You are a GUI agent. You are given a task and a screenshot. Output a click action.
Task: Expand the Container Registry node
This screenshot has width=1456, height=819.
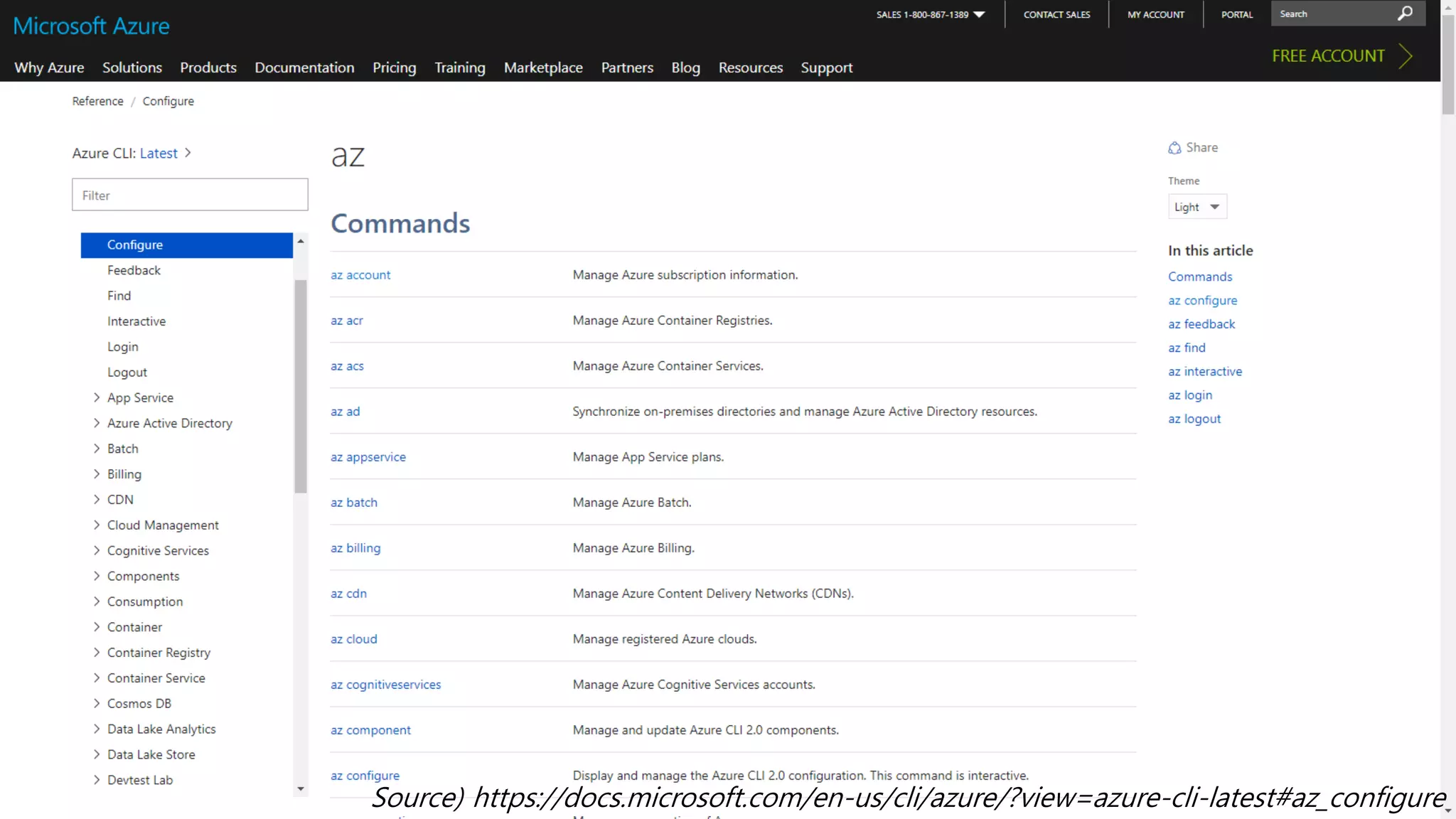(x=97, y=652)
